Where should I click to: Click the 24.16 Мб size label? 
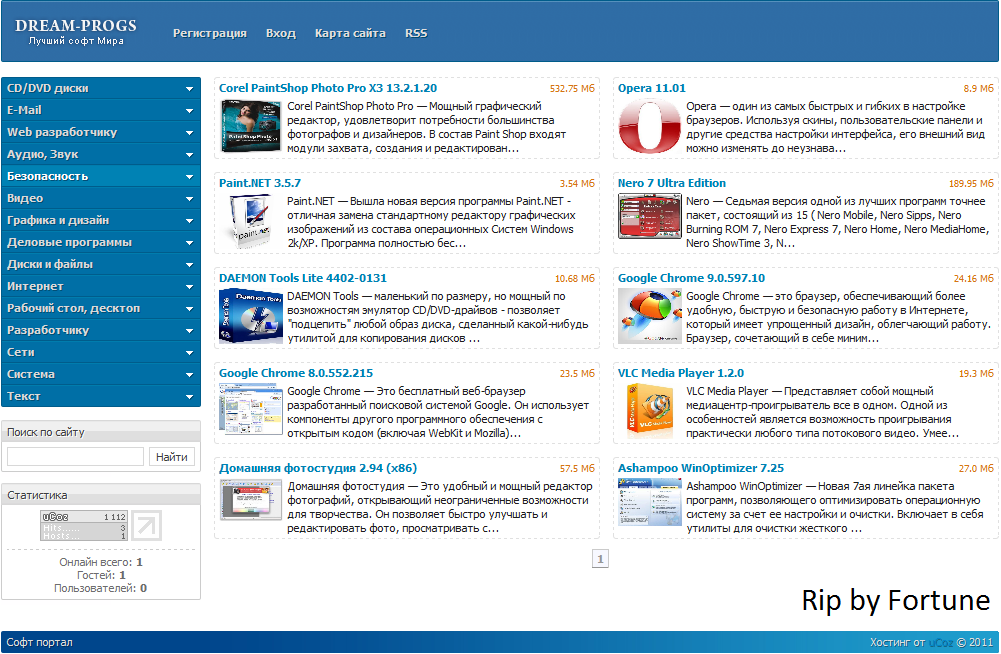coord(974,279)
